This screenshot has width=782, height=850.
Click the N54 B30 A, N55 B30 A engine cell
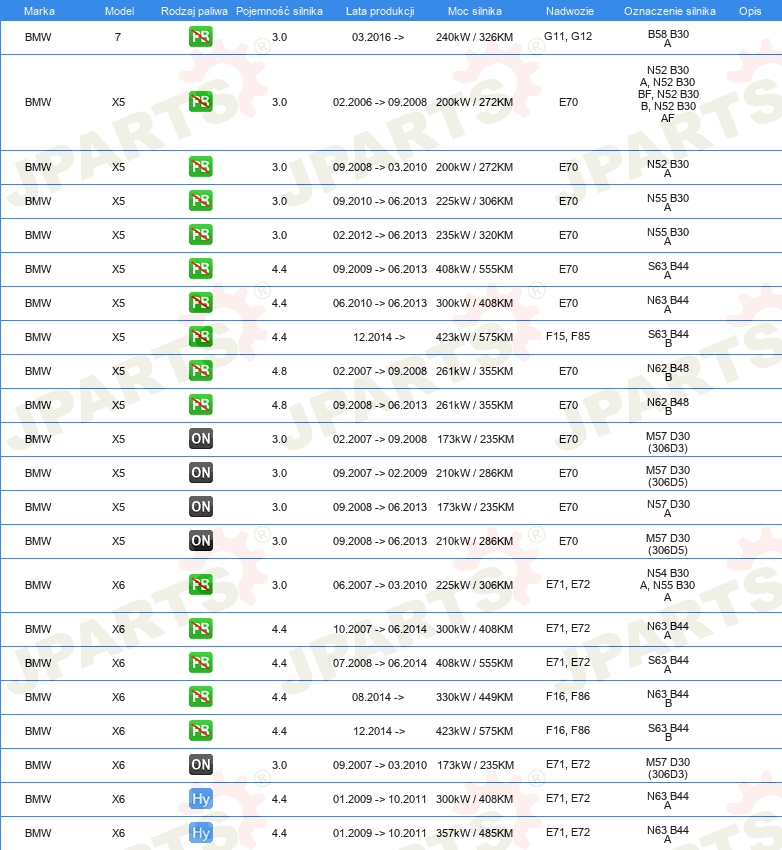click(668, 585)
